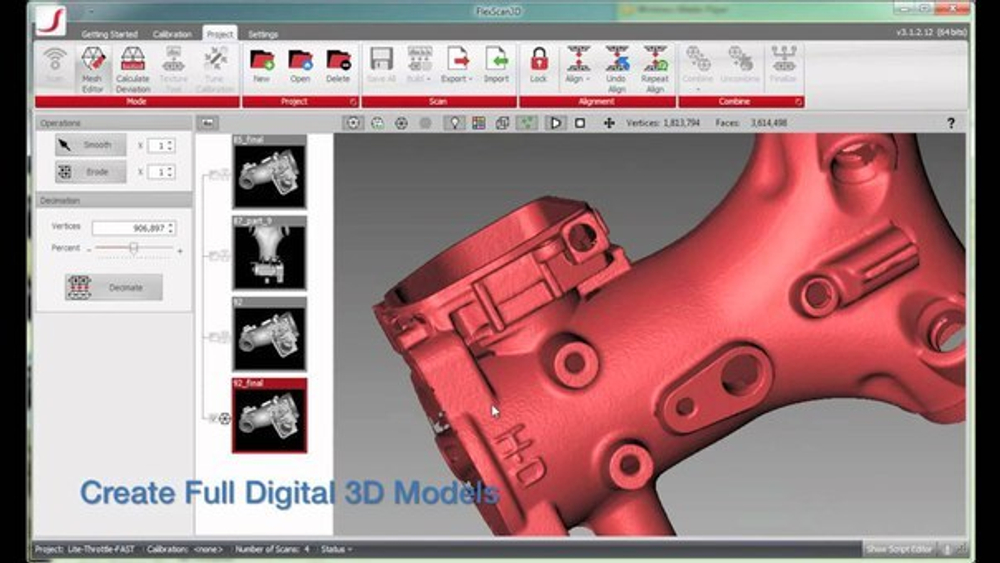Viewport: 1000px width, 563px height.
Task: Toggle the tree icon beside the 92 thumbnail
Action: point(220,337)
